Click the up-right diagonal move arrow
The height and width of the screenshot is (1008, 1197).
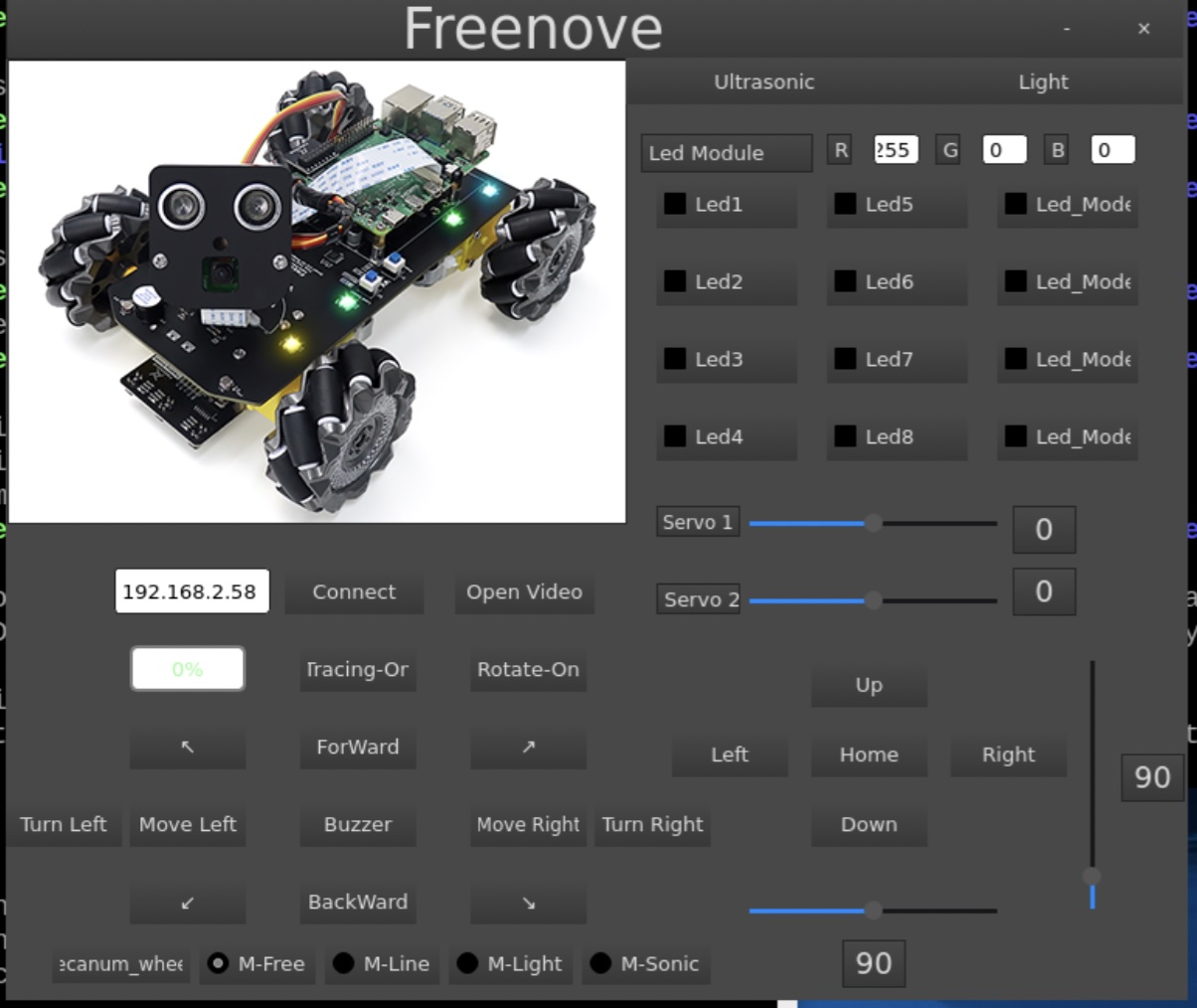pos(528,748)
